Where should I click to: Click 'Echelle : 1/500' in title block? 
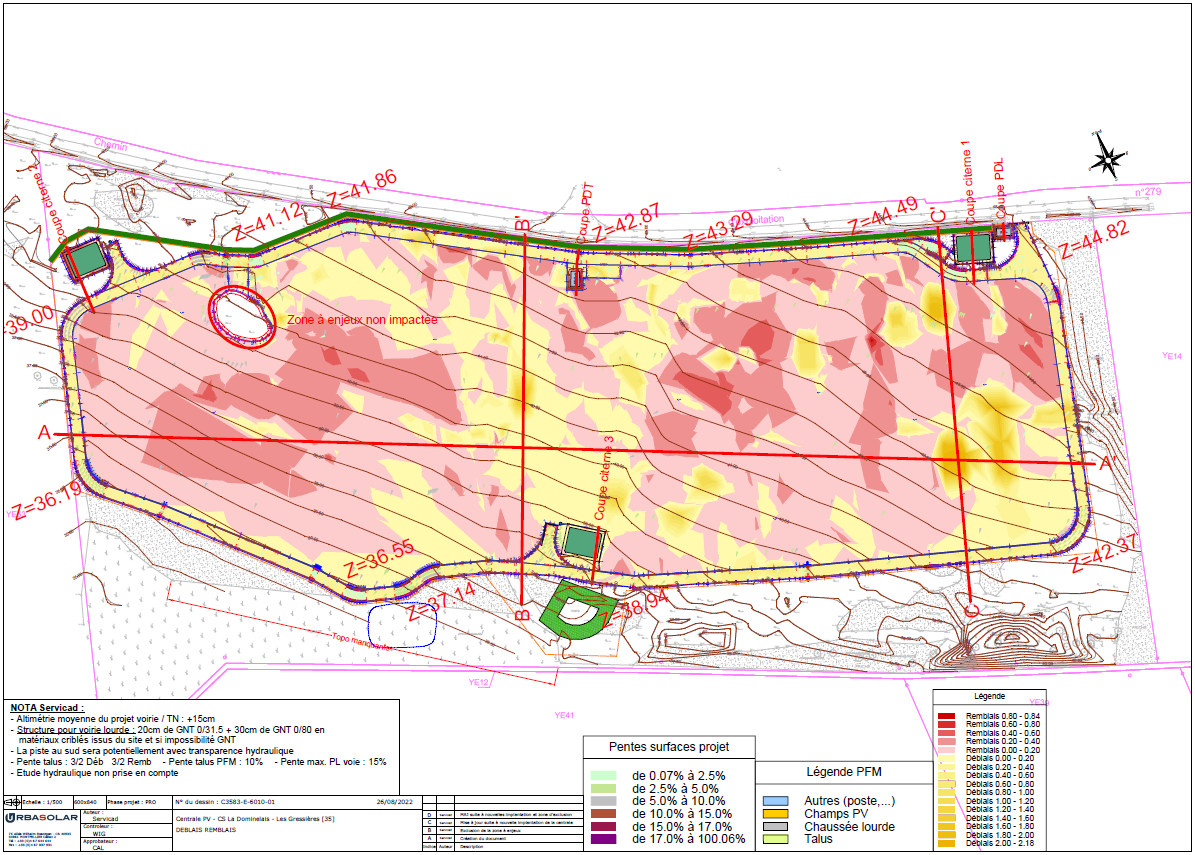pos(43,802)
